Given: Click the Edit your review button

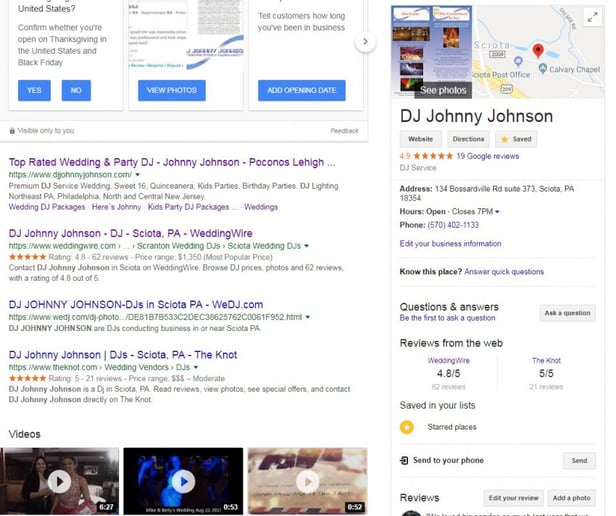Looking at the screenshot, I should click(x=513, y=498).
